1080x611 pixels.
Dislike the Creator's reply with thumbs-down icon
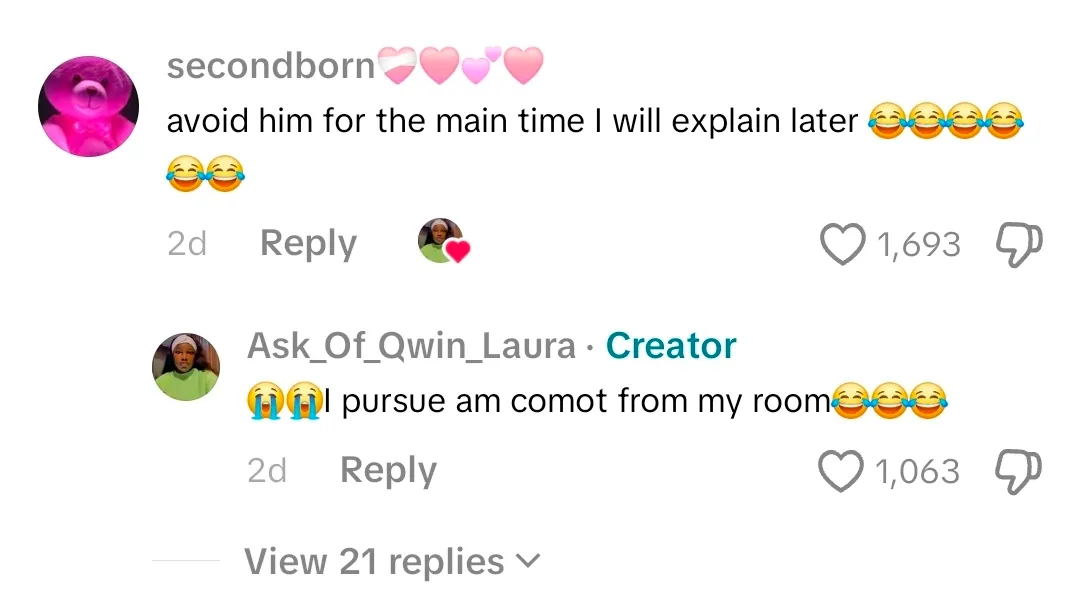pyautogui.click(x=1020, y=471)
